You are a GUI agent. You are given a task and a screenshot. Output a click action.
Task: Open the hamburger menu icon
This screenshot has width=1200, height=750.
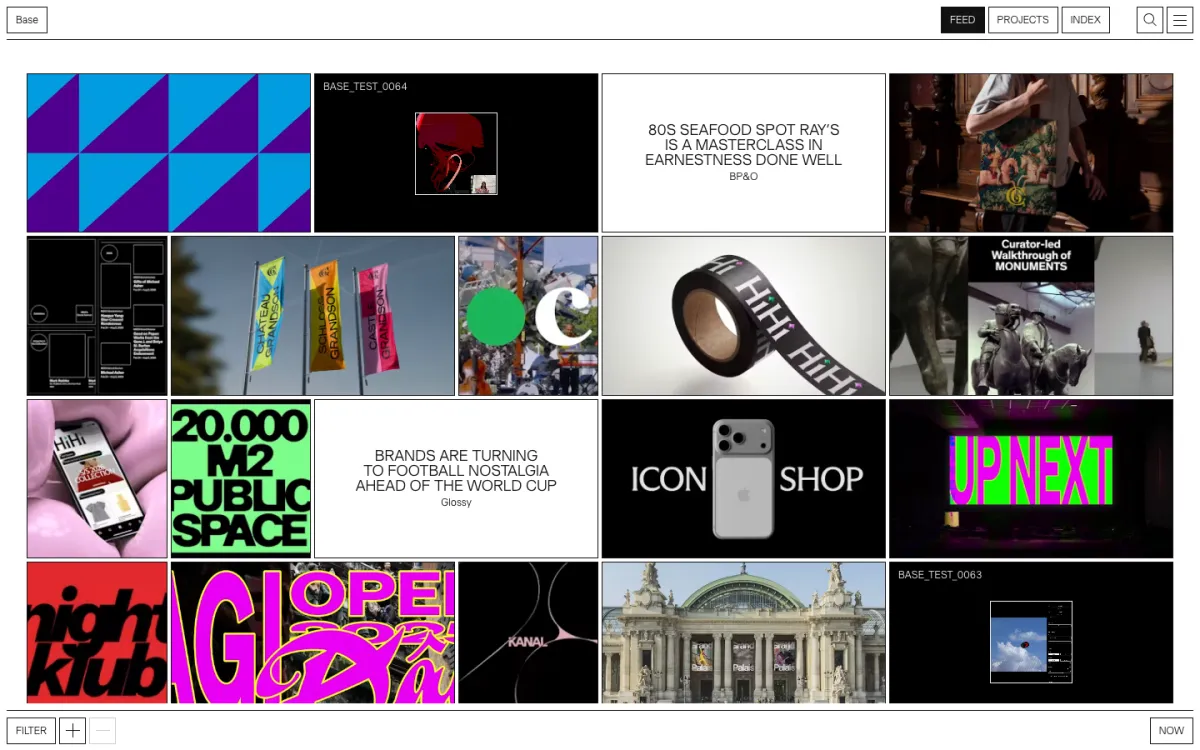[1180, 20]
